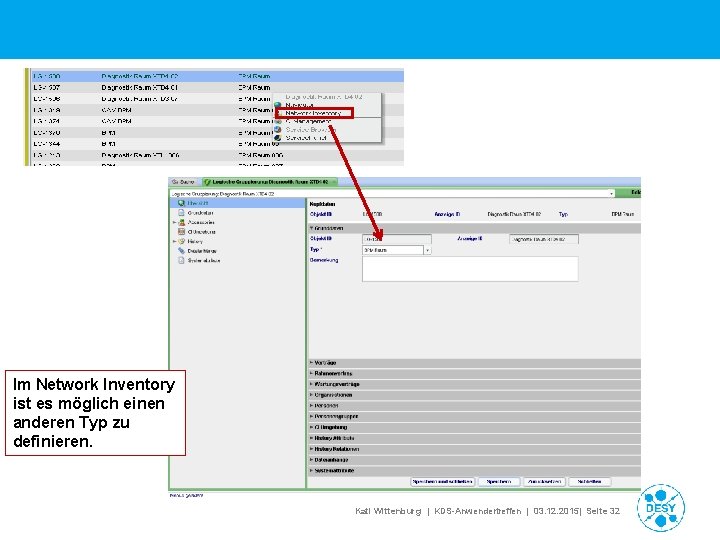The width and height of the screenshot is (720, 540).
Task: Switch to the Logische Gruppierung Diagnostik Raum tab
Action: point(270,182)
